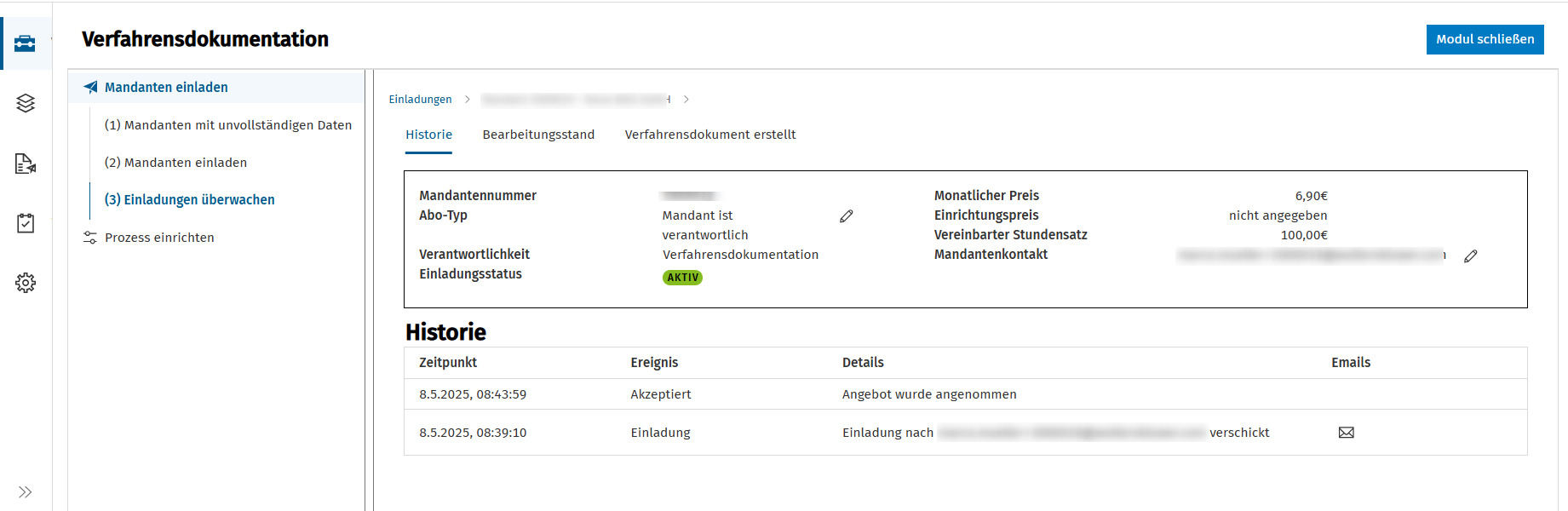Open the stacked layers sidebar icon
This screenshot has width=1568, height=511.
(26, 103)
